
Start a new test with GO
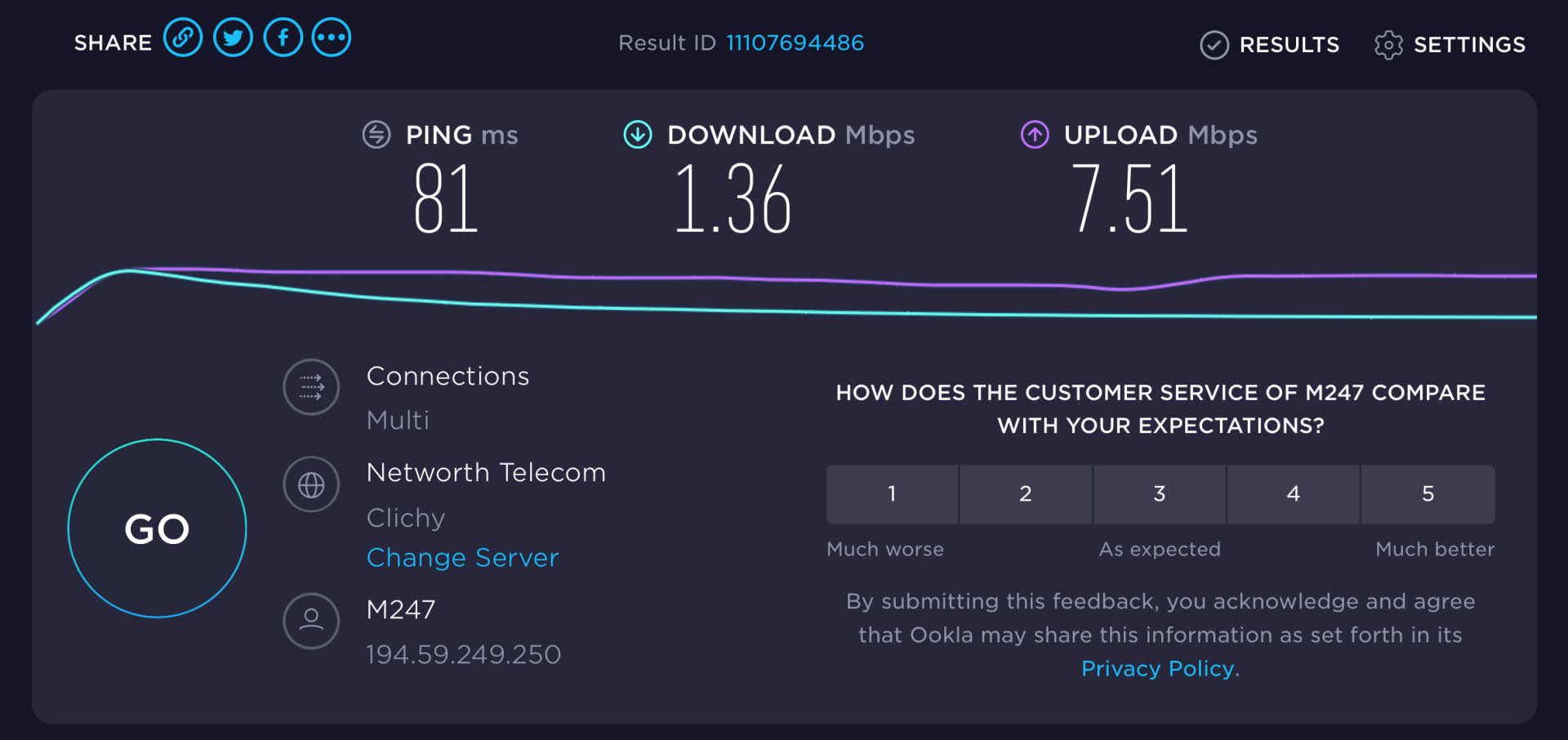tap(157, 528)
